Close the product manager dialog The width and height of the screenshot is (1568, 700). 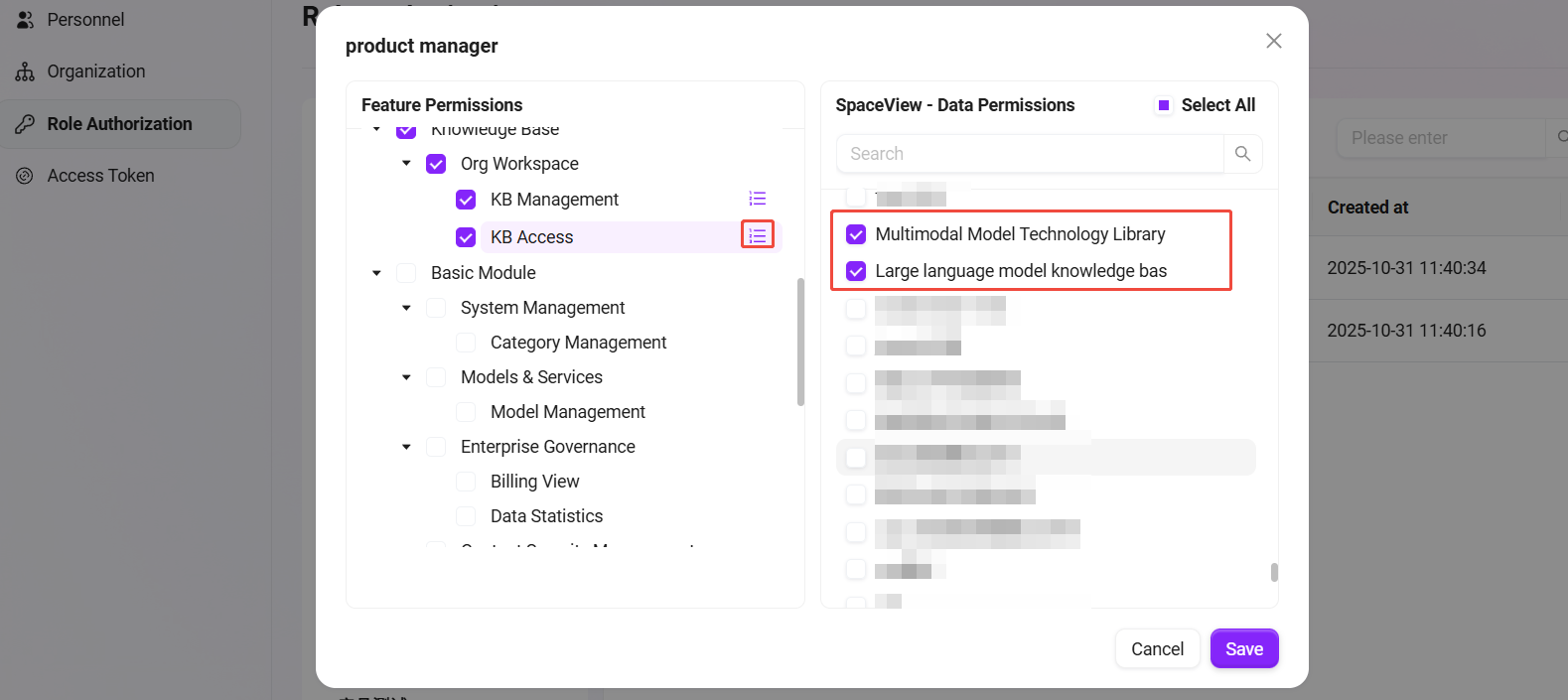pos(1274,41)
